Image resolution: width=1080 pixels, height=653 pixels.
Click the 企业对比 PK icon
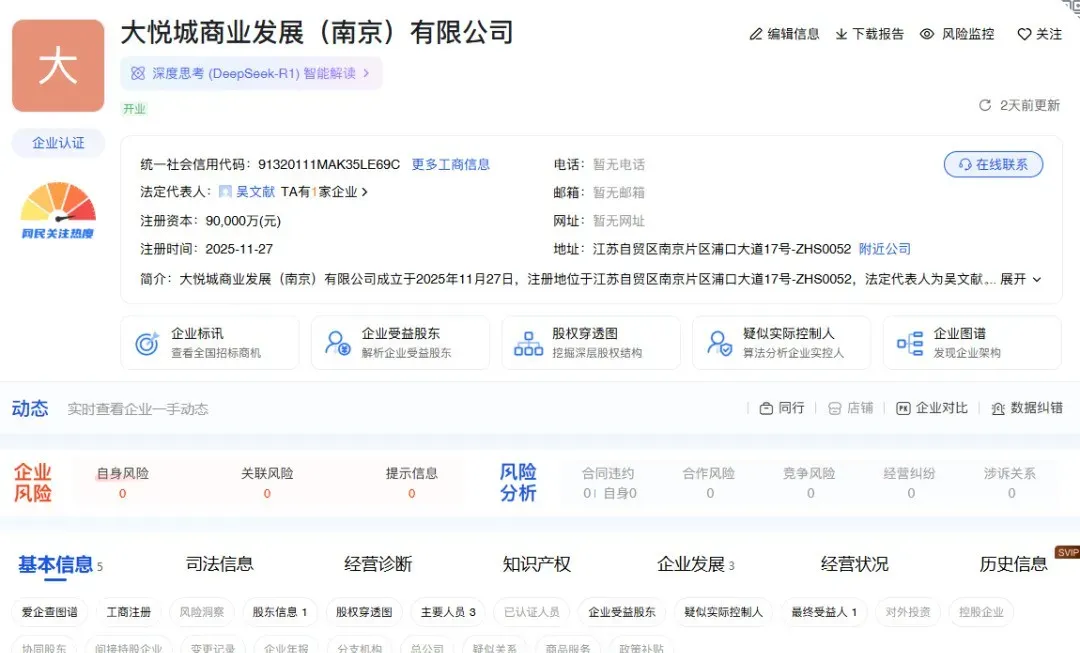pyautogui.click(x=903, y=408)
